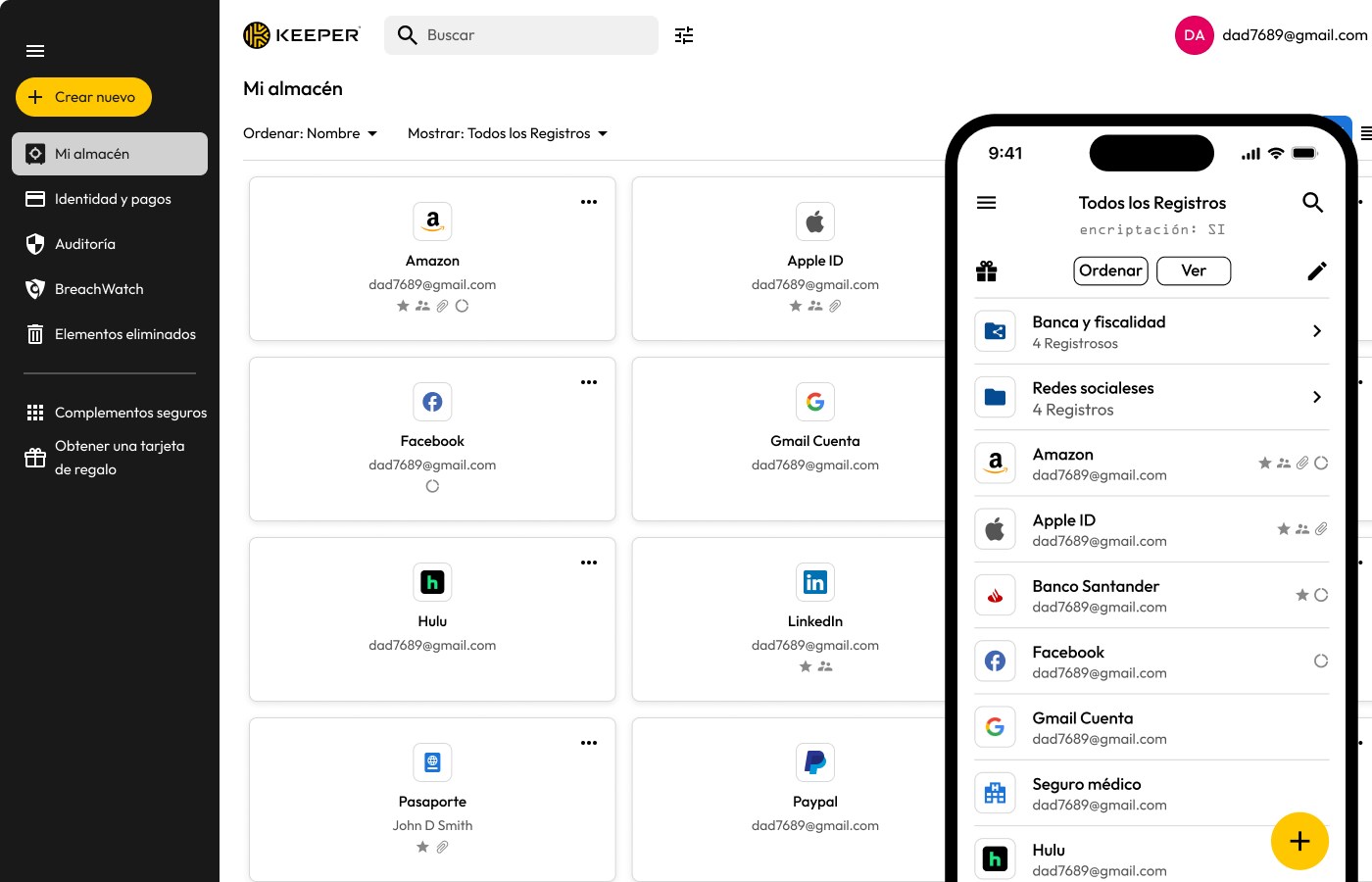Click the Banco Santander logo icon
Viewport: 1372px width, 882px height.
(x=995, y=595)
